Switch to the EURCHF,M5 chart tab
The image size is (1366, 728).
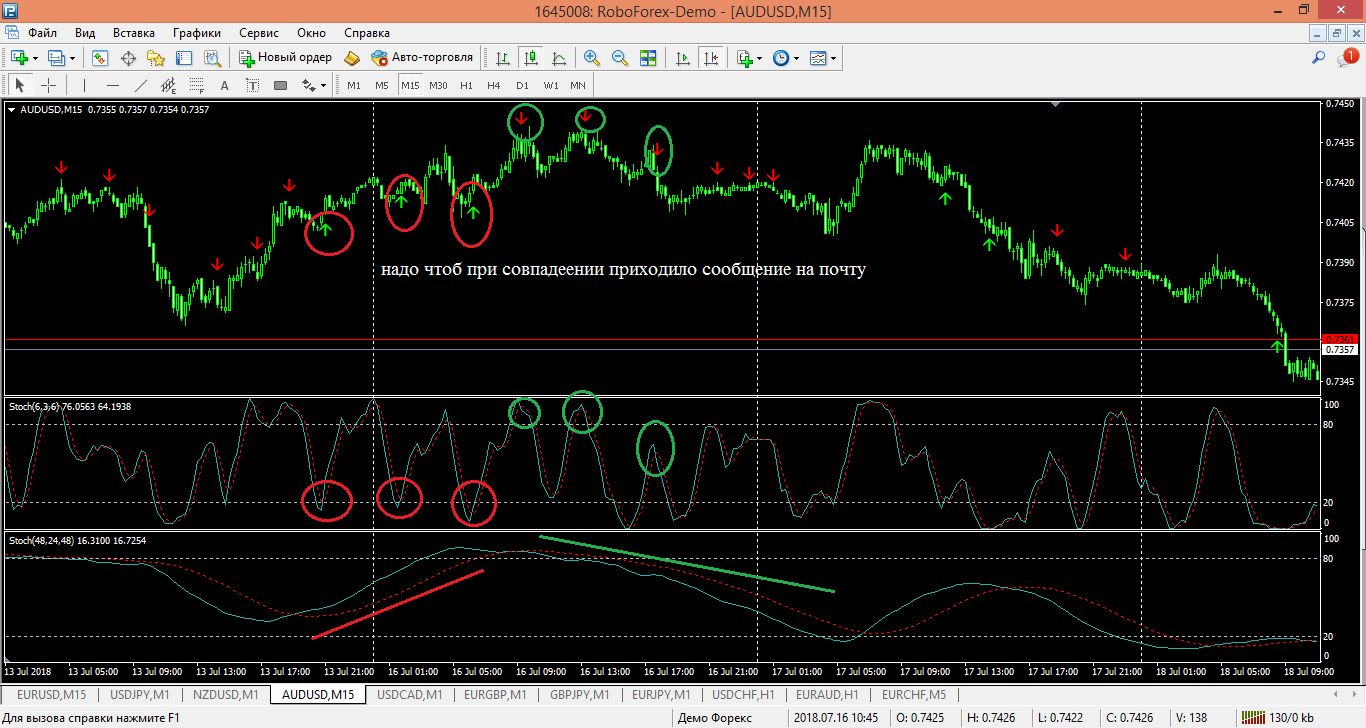[x=914, y=694]
